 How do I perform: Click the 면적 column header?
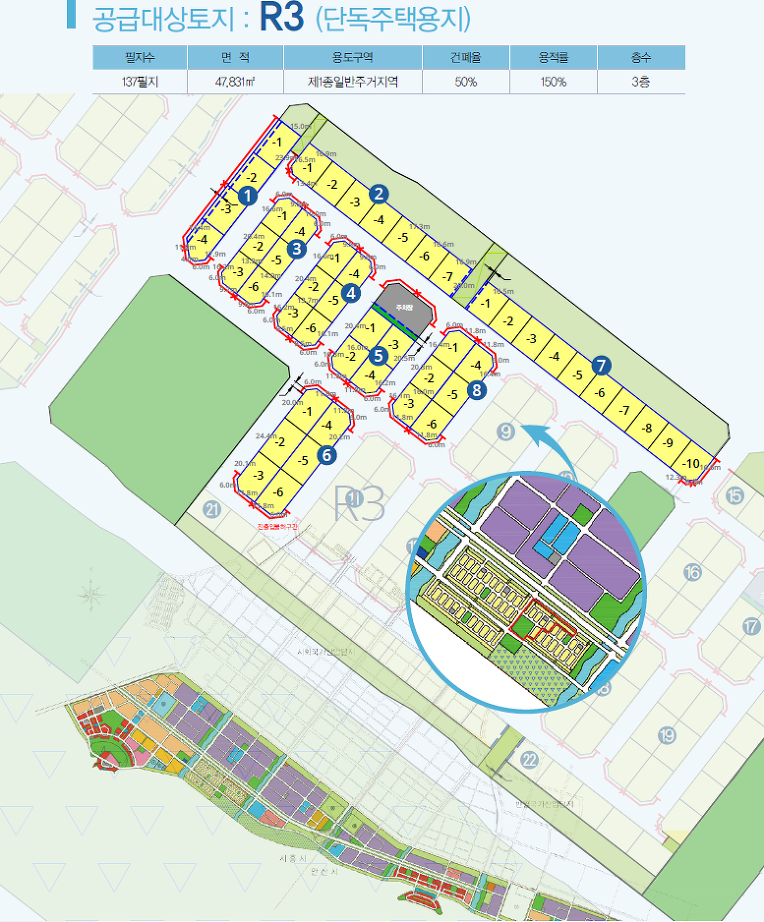click(235, 58)
